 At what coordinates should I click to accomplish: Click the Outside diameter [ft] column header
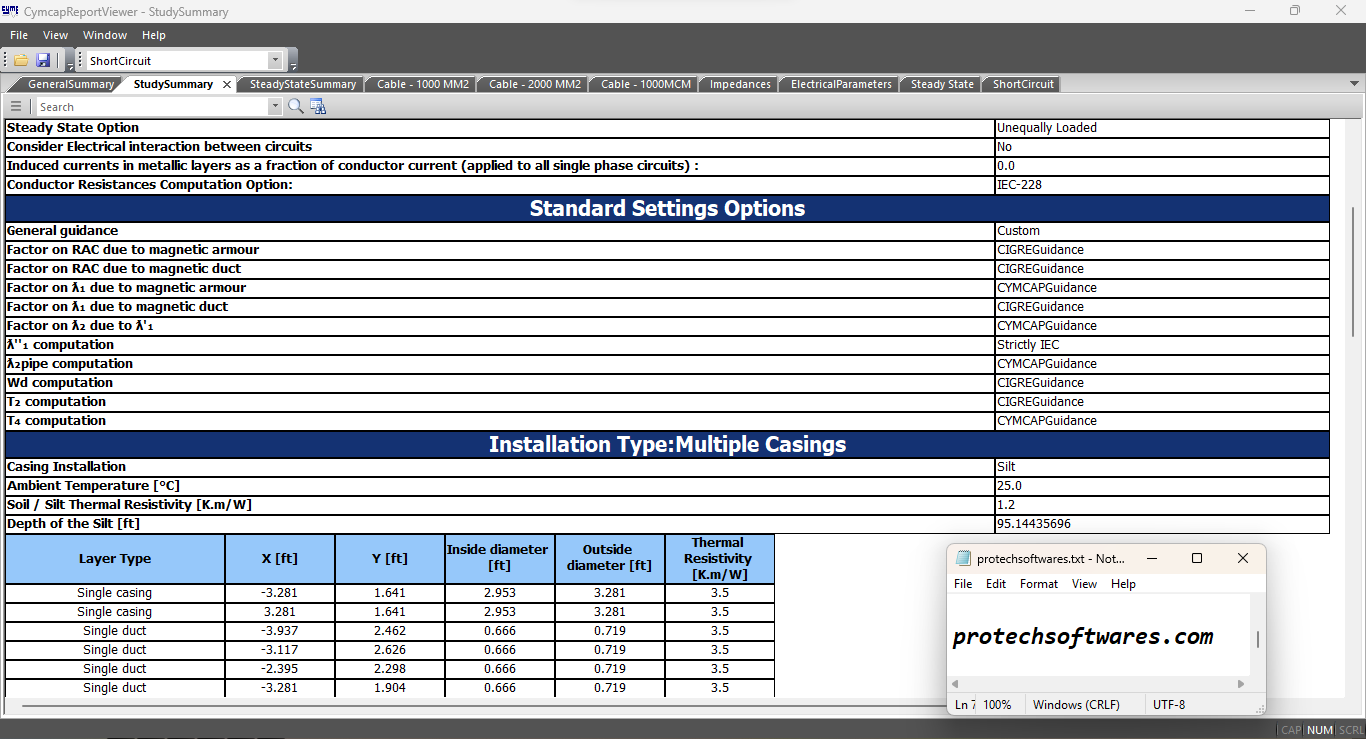[x=609, y=559]
